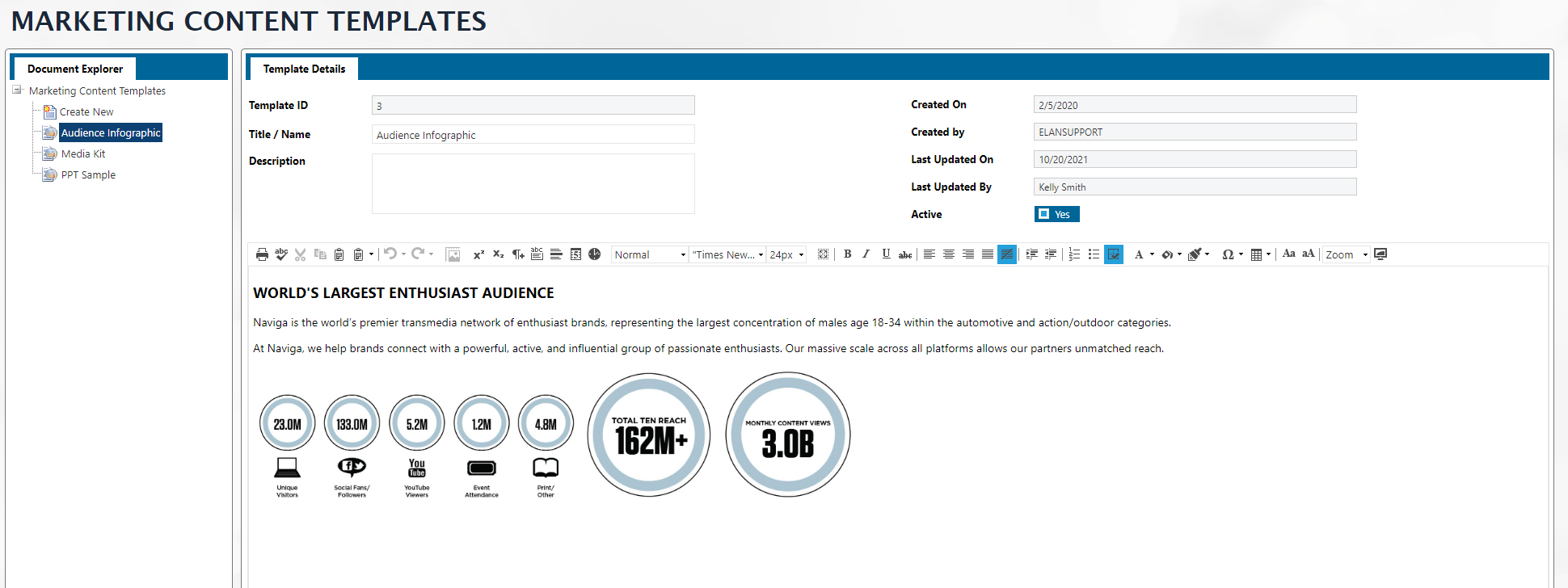Open the font color picker
Image resolution: width=1568 pixels, height=588 pixels.
click(1139, 254)
